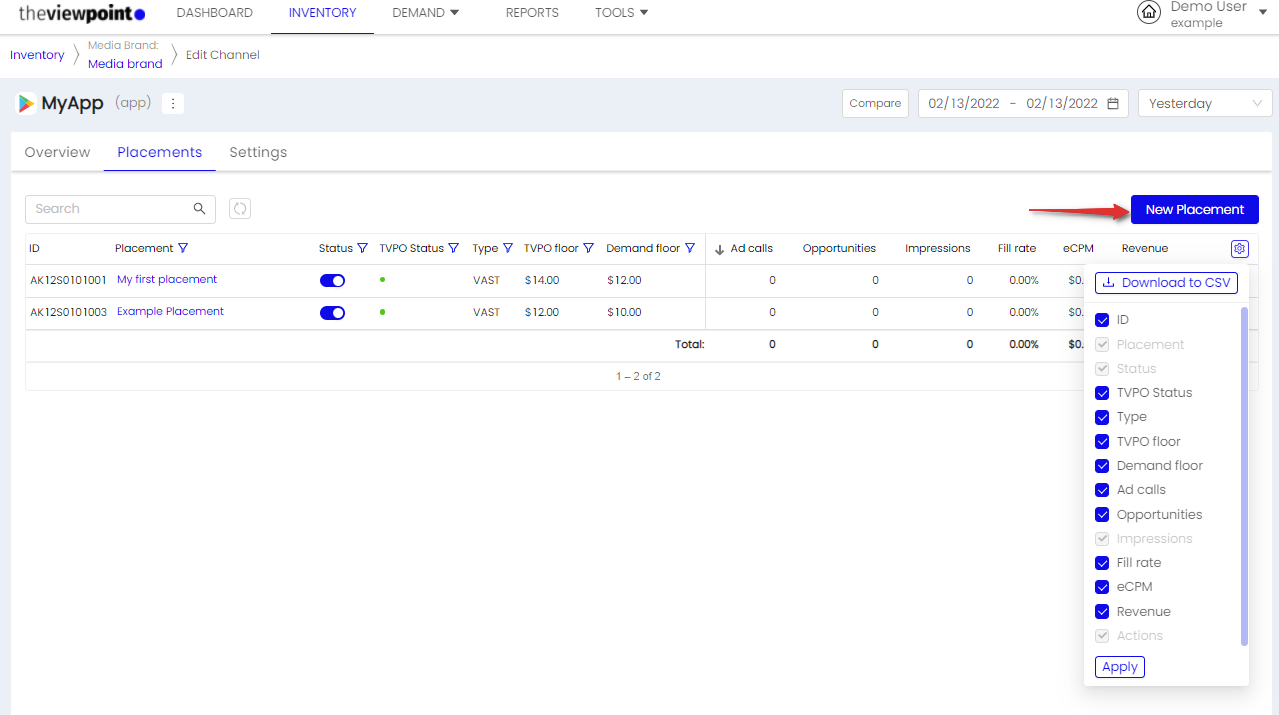Uncheck the eCPM column checkbox
1279x715 pixels.
[x=1102, y=587]
